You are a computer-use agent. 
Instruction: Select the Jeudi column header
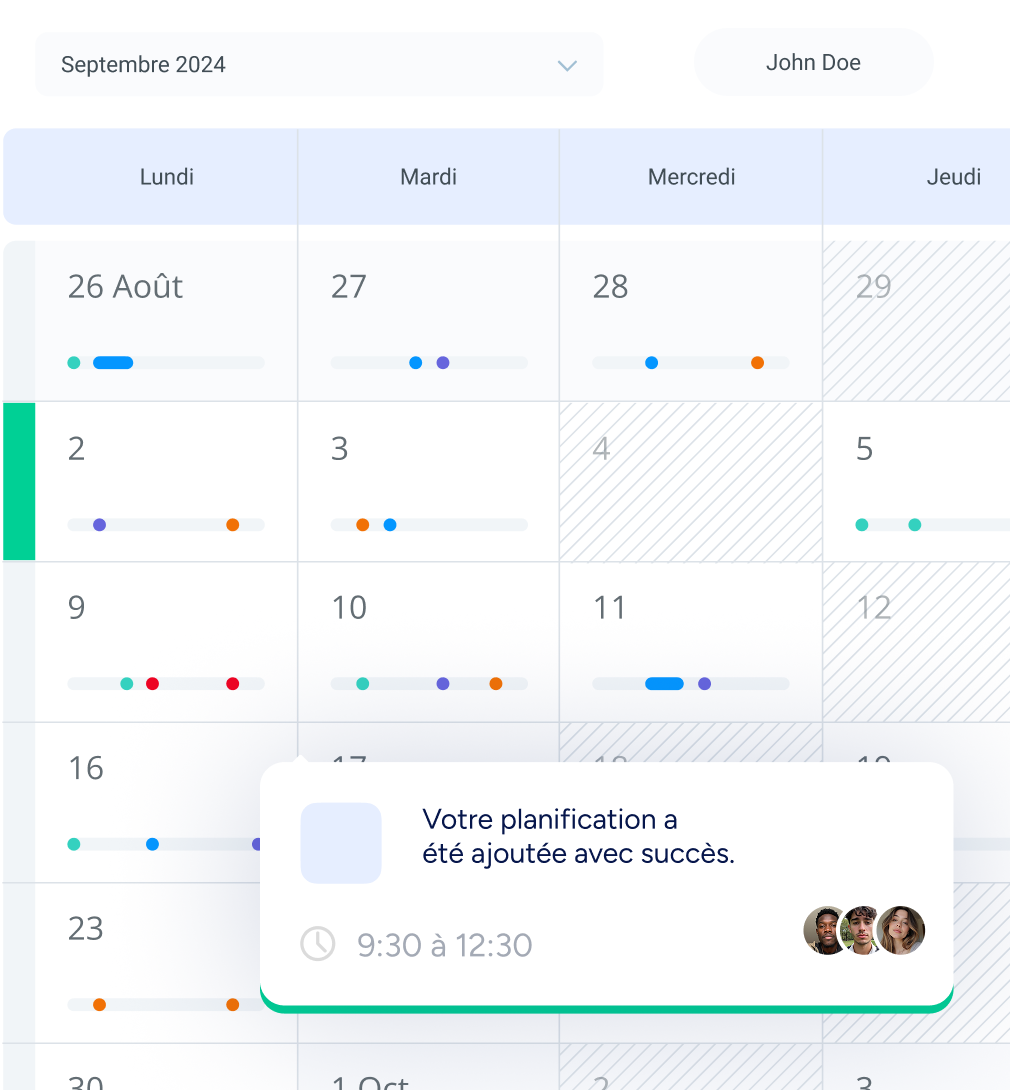click(917, 177)
